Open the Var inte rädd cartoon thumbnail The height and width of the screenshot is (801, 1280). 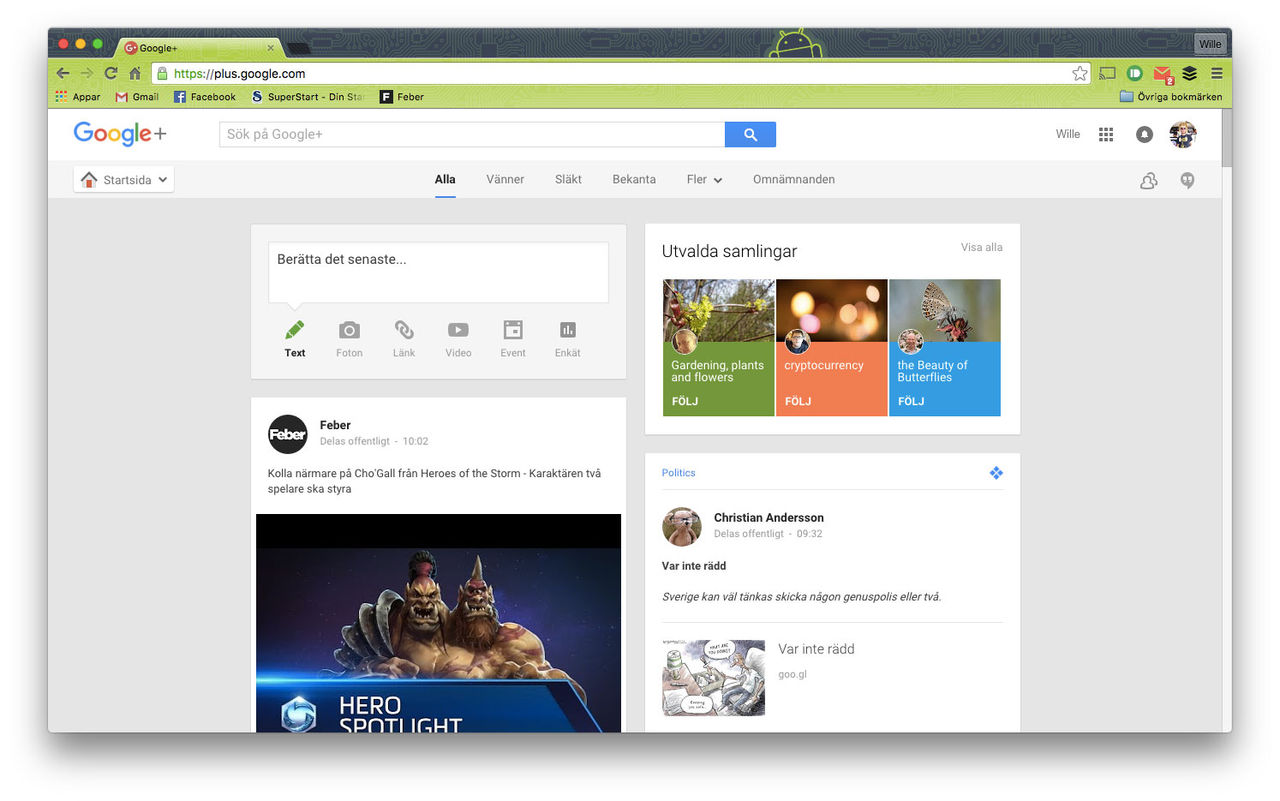[713, 678]
